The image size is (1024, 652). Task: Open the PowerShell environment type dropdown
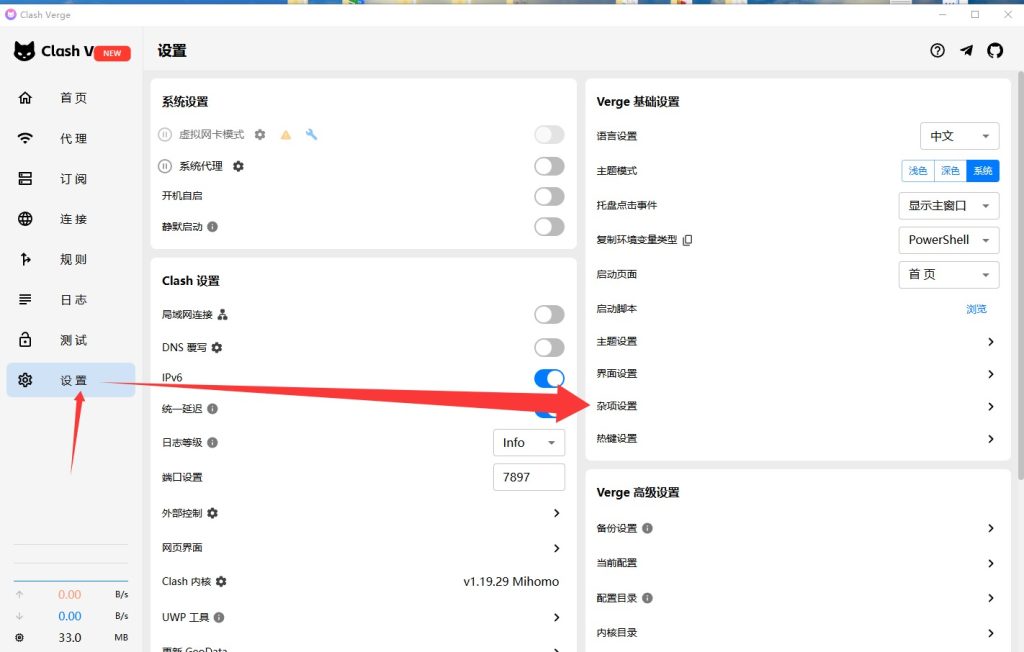(949, 240)
